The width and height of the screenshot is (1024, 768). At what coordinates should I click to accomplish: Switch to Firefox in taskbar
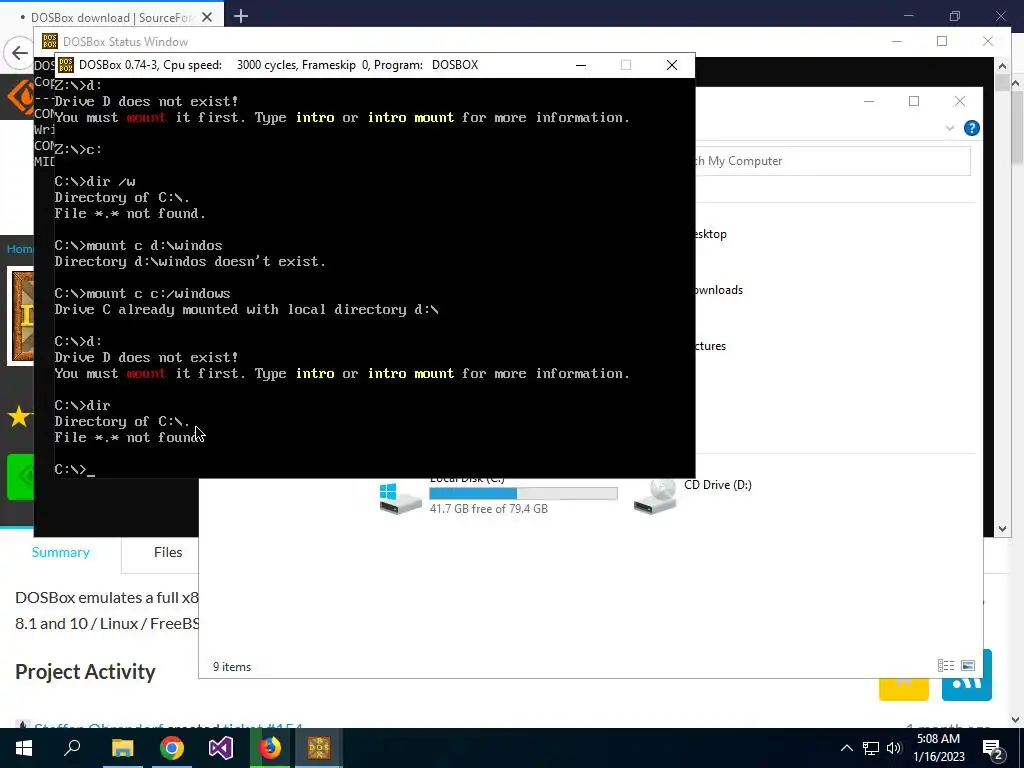270,748
